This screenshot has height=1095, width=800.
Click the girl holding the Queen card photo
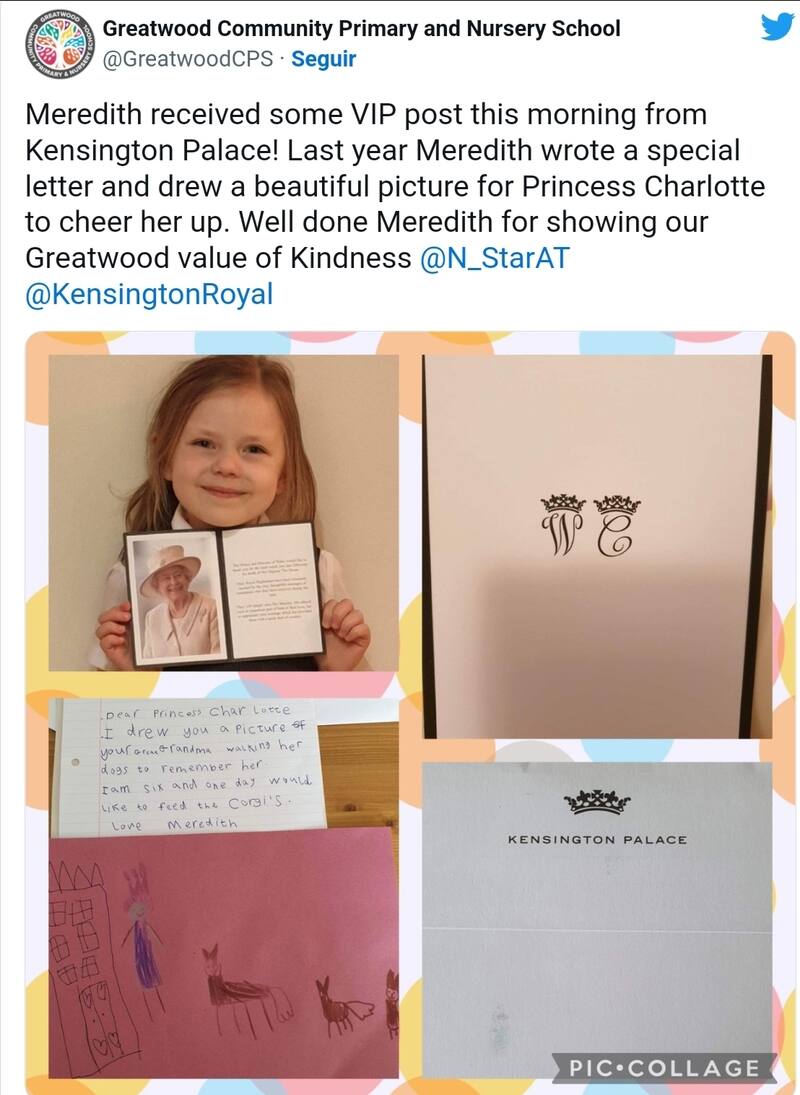pos(223,513)
